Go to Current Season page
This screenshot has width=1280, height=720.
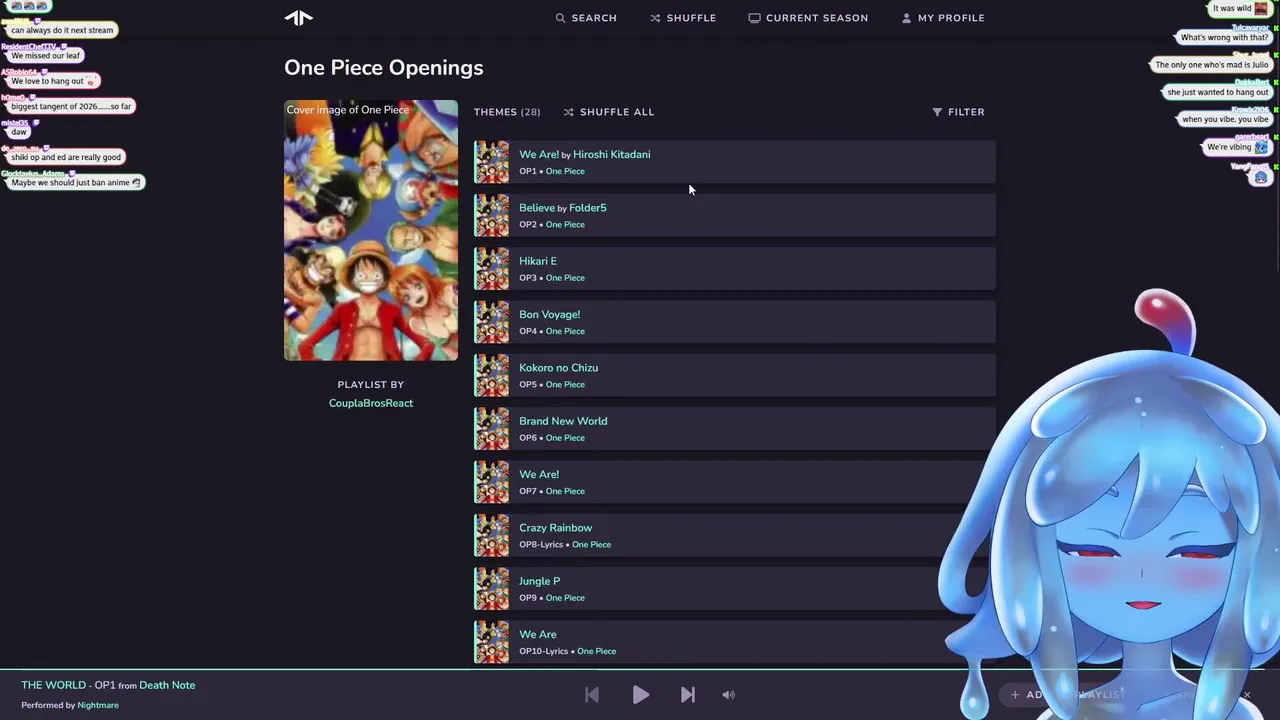coord(808,18)
